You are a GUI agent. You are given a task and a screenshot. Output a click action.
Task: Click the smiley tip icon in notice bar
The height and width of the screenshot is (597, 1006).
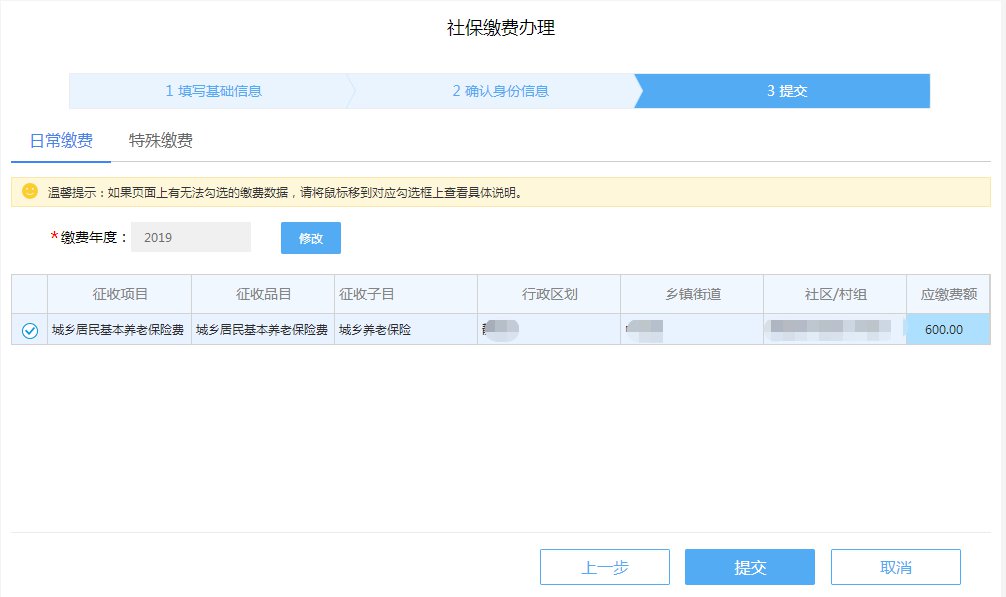pos(30,191)
